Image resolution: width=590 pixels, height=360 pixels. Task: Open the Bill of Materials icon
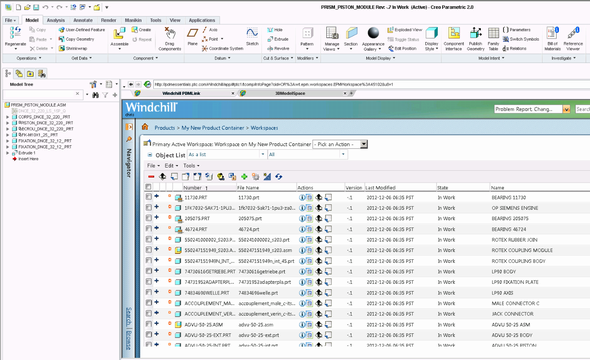[x=552, y=33]
